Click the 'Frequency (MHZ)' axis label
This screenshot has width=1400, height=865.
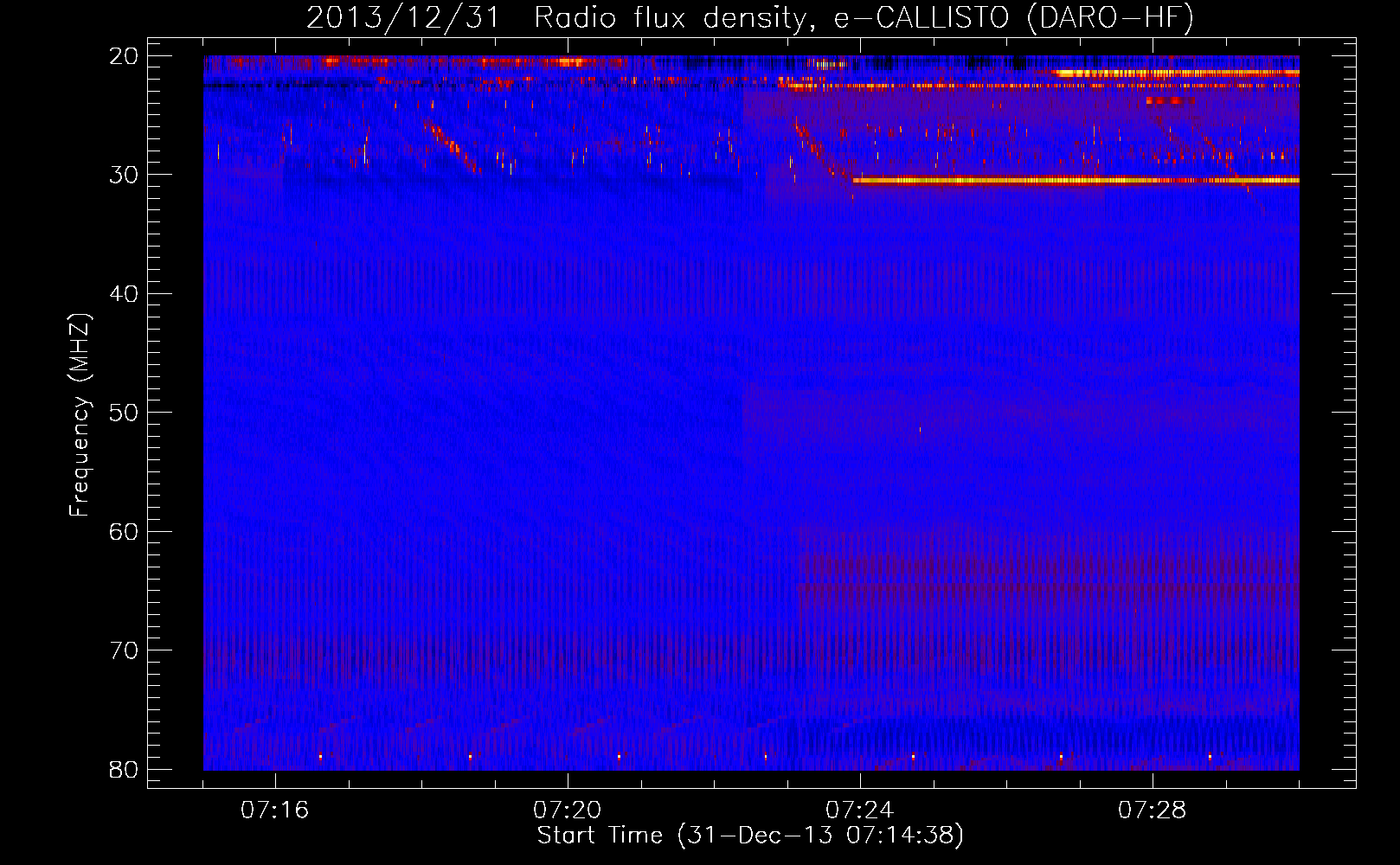point(80,415)
